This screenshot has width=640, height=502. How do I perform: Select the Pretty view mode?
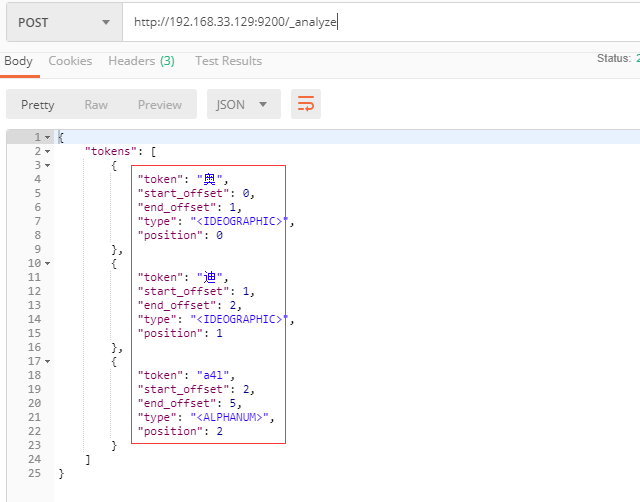38,104
